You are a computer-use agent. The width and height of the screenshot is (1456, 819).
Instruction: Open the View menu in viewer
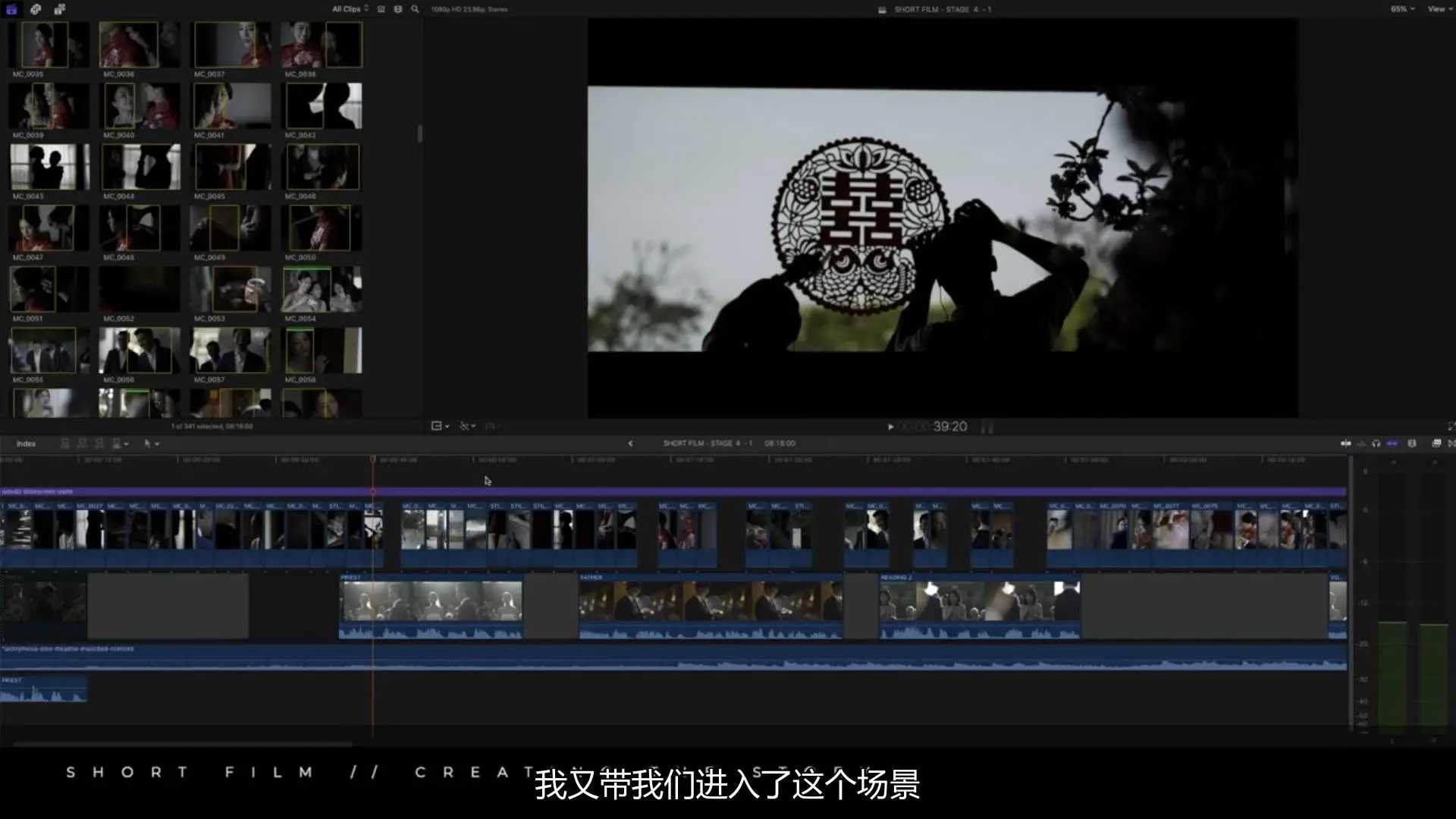pos(1438,9)
